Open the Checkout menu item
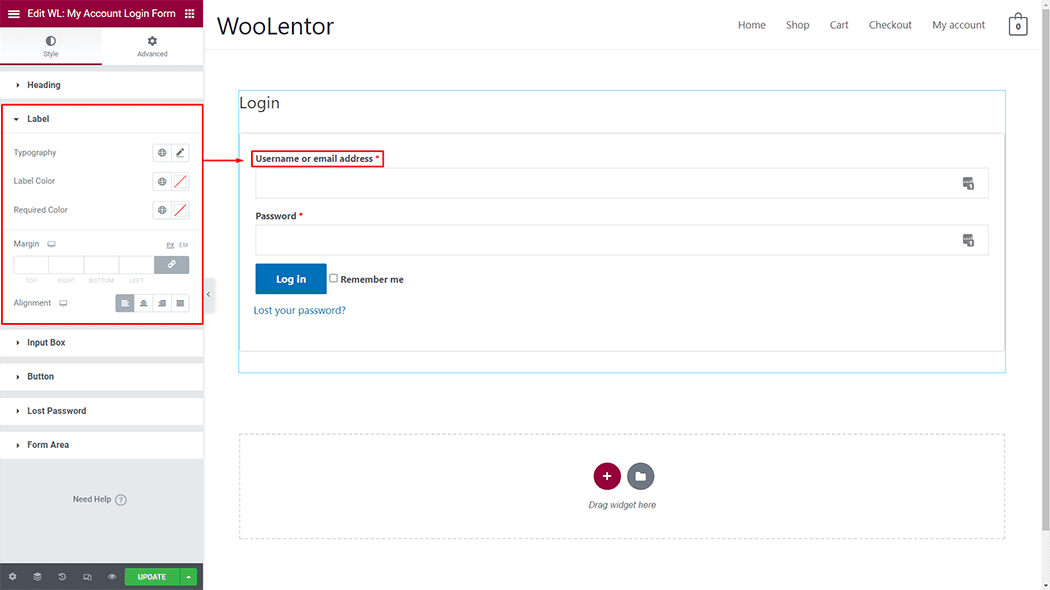The width and height of the screenshot is (1050, 590). pos(890,25)
